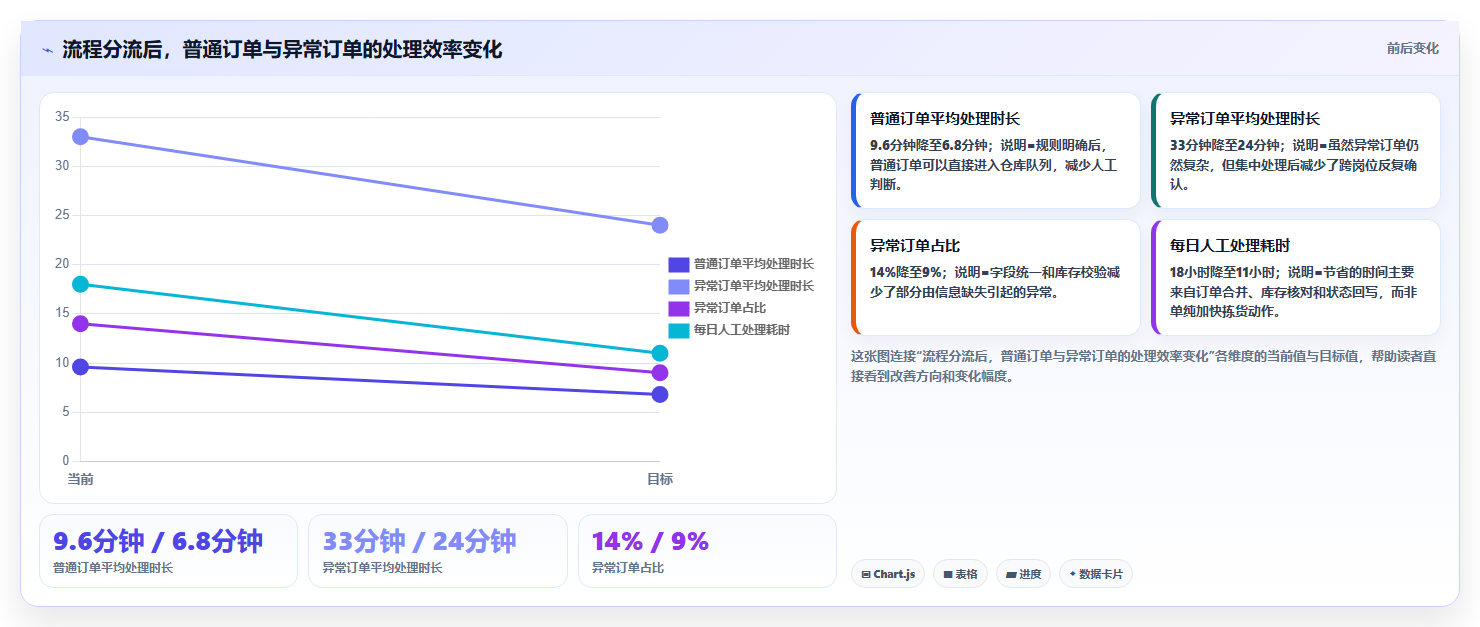
Task: Select the indigo 9.6 data point at 当前
Action: [x=80, y=367]
